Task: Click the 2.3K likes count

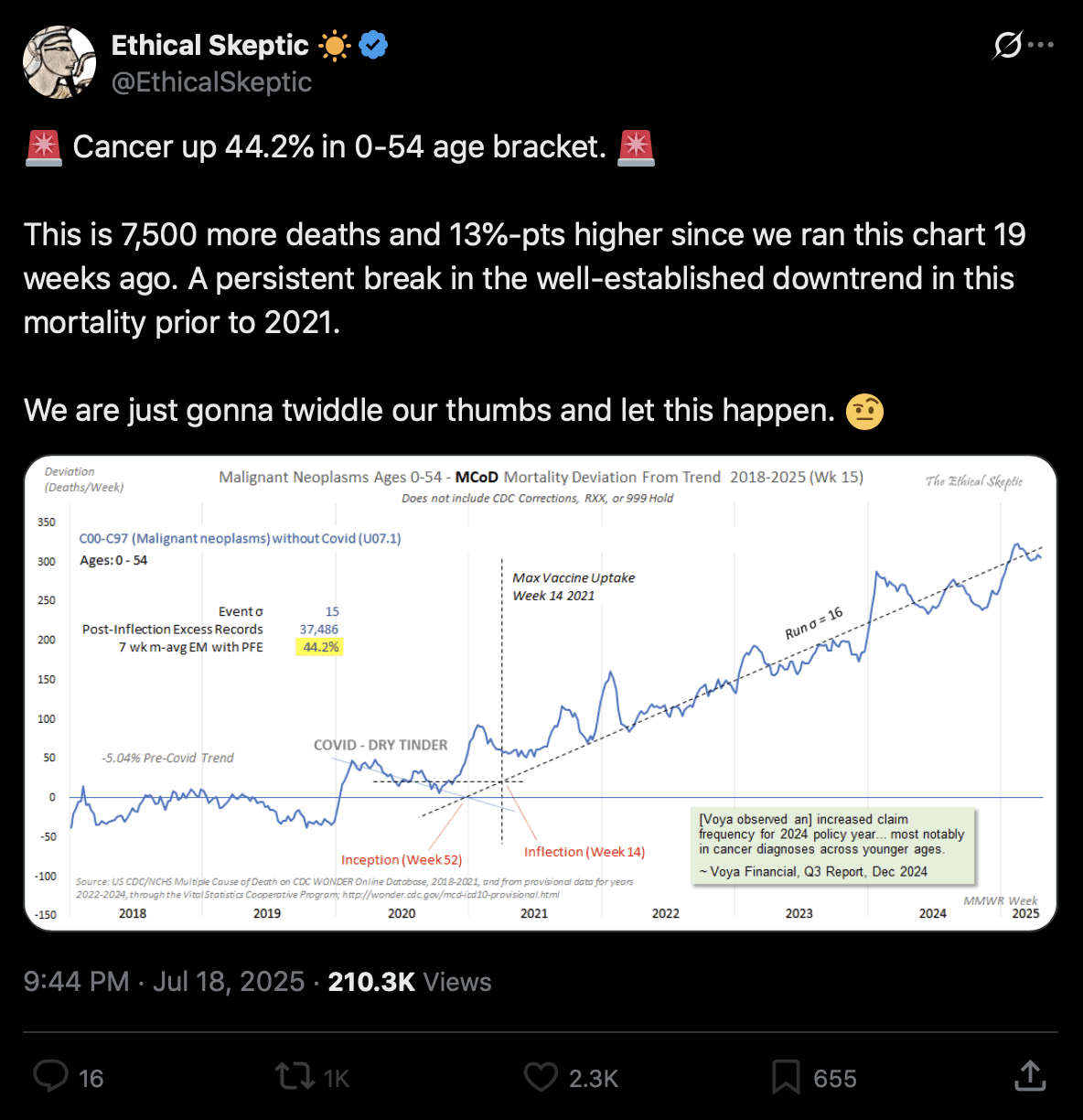Action: [x=594, y=1079]
